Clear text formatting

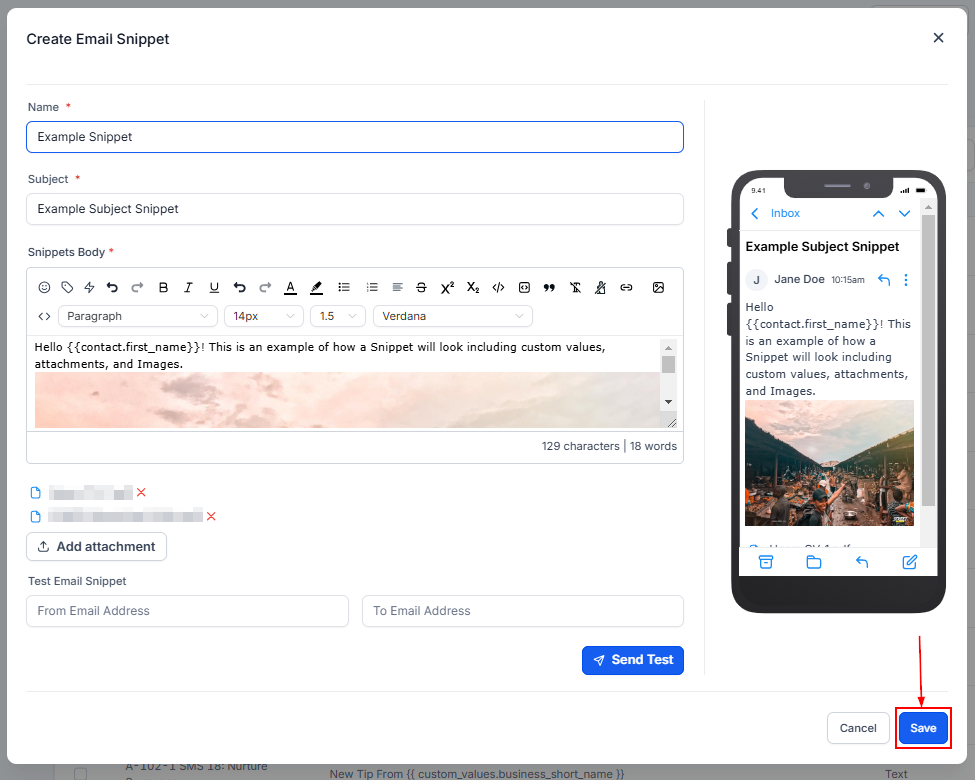[575, 287]
